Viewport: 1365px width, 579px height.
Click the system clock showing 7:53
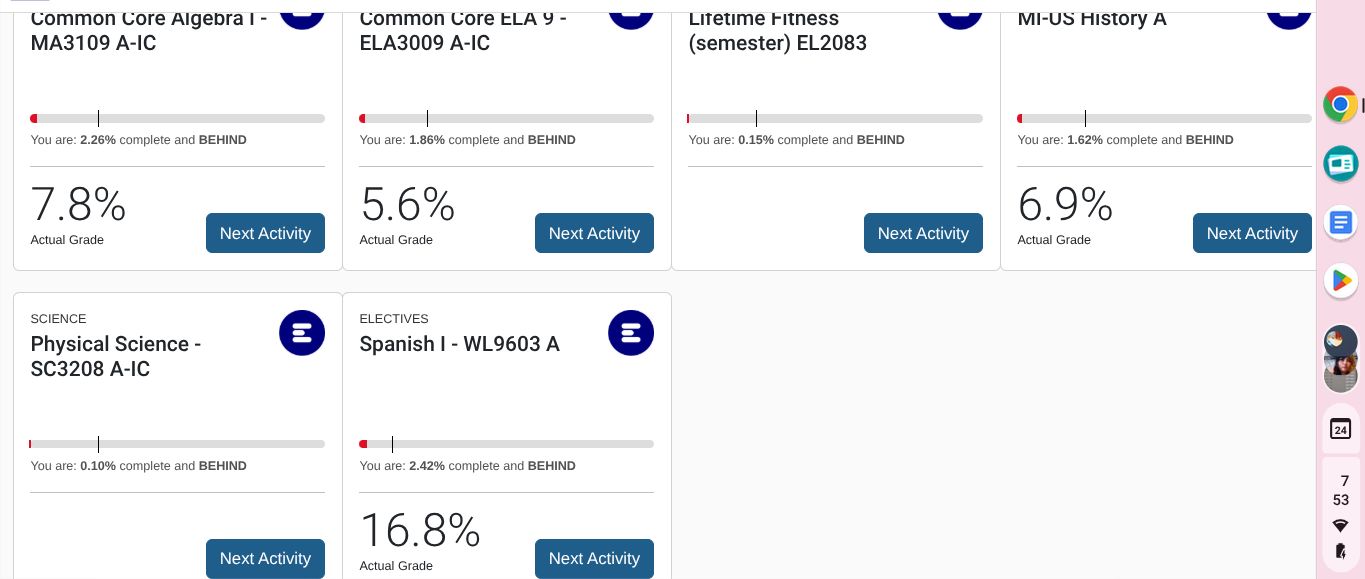pyautogui.click(x=1341, y=490)
